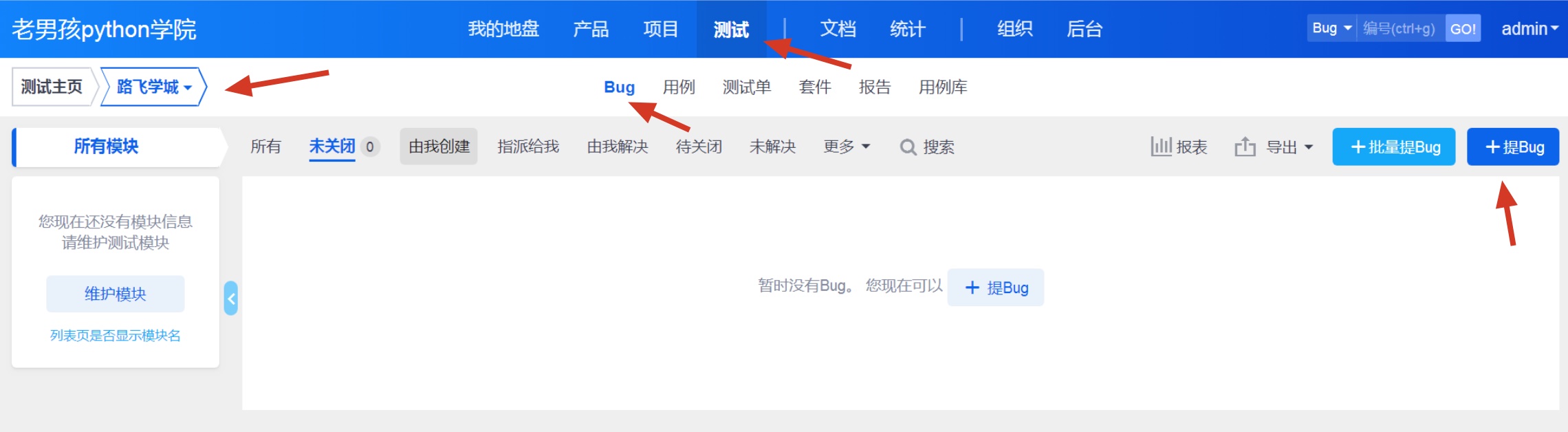
Task: Click the 导出 export icon
Action: 1245,147
